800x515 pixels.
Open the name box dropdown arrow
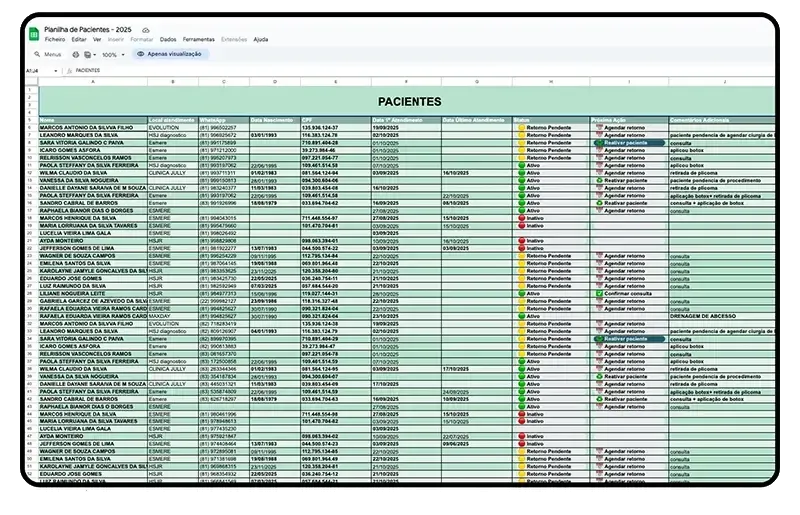click(x=56, y=71)
